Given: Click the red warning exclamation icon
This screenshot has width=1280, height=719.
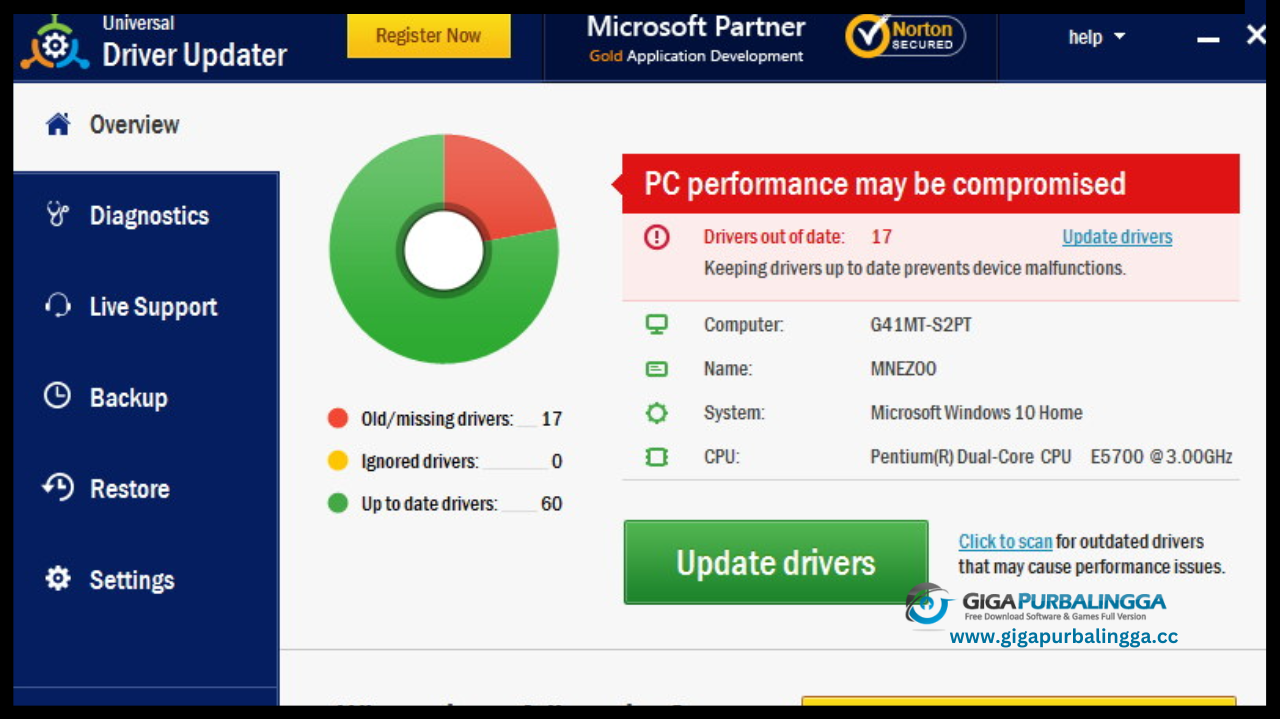Looking at the screenshot, I should tap(657, 237).
